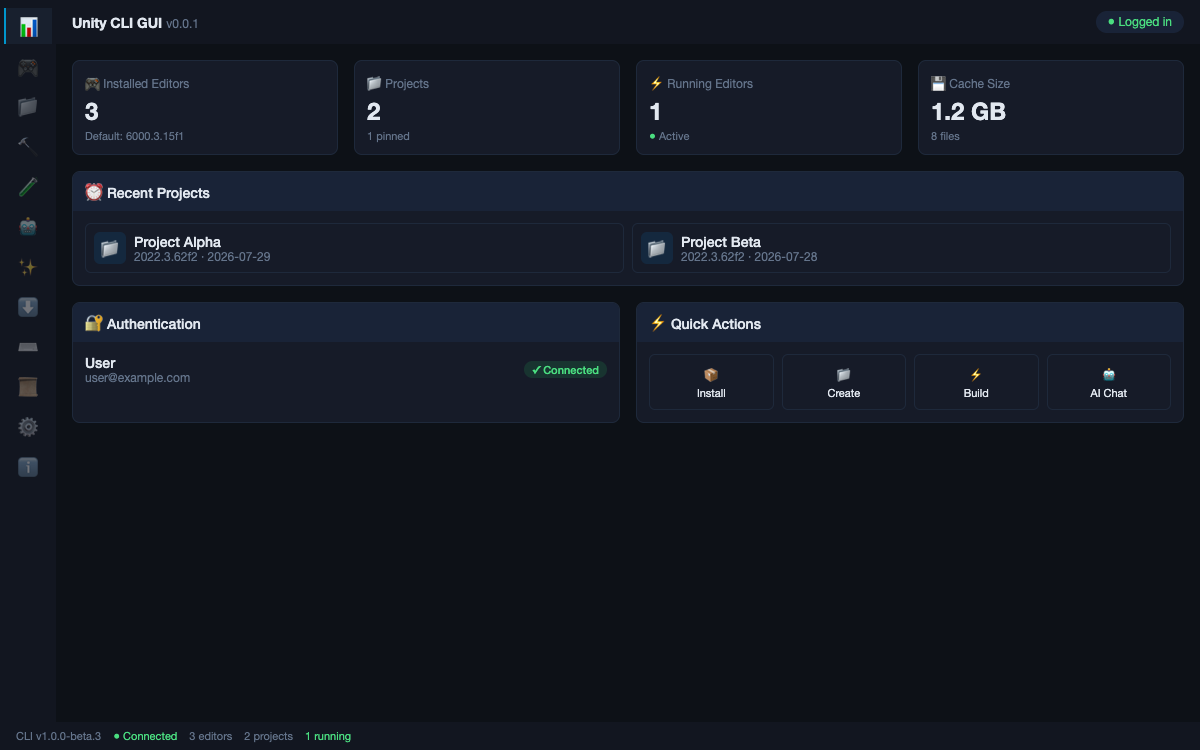The image size is (1200, 750).
Task: Click Connected in the bottom status bar
Action: 145,736
